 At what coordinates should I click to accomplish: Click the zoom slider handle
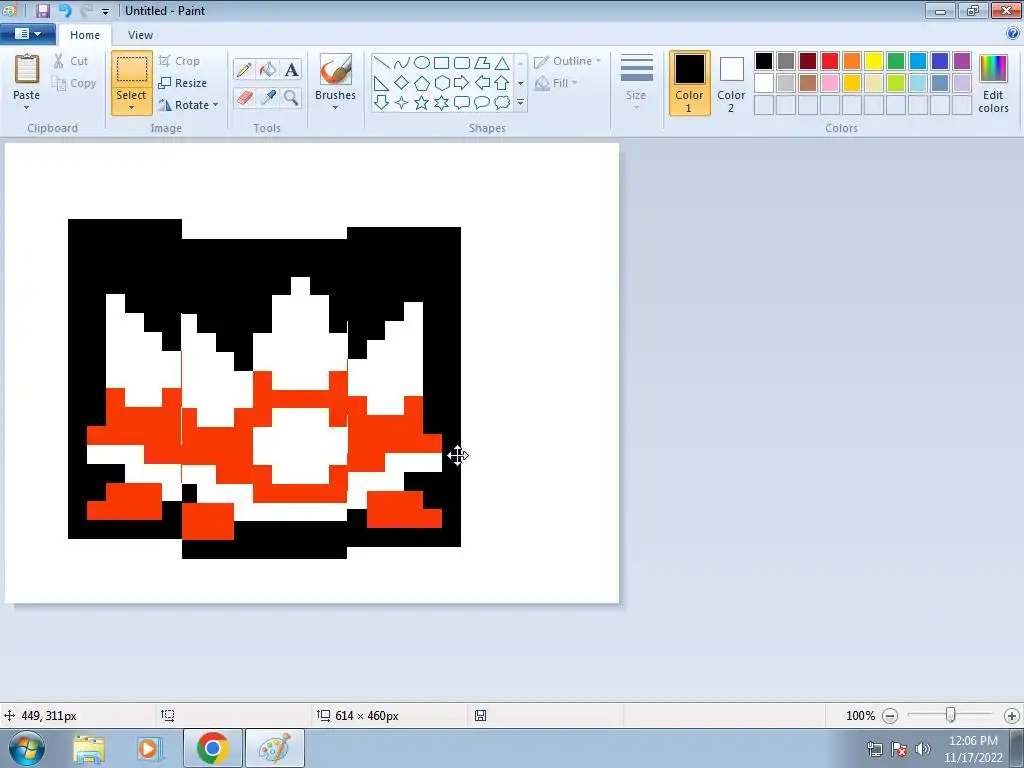click(x=951, y=715)
